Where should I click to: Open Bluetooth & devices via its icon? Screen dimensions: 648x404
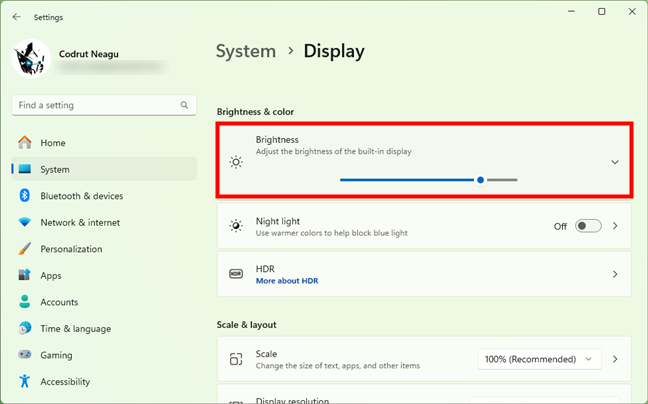tap(25, 196)
